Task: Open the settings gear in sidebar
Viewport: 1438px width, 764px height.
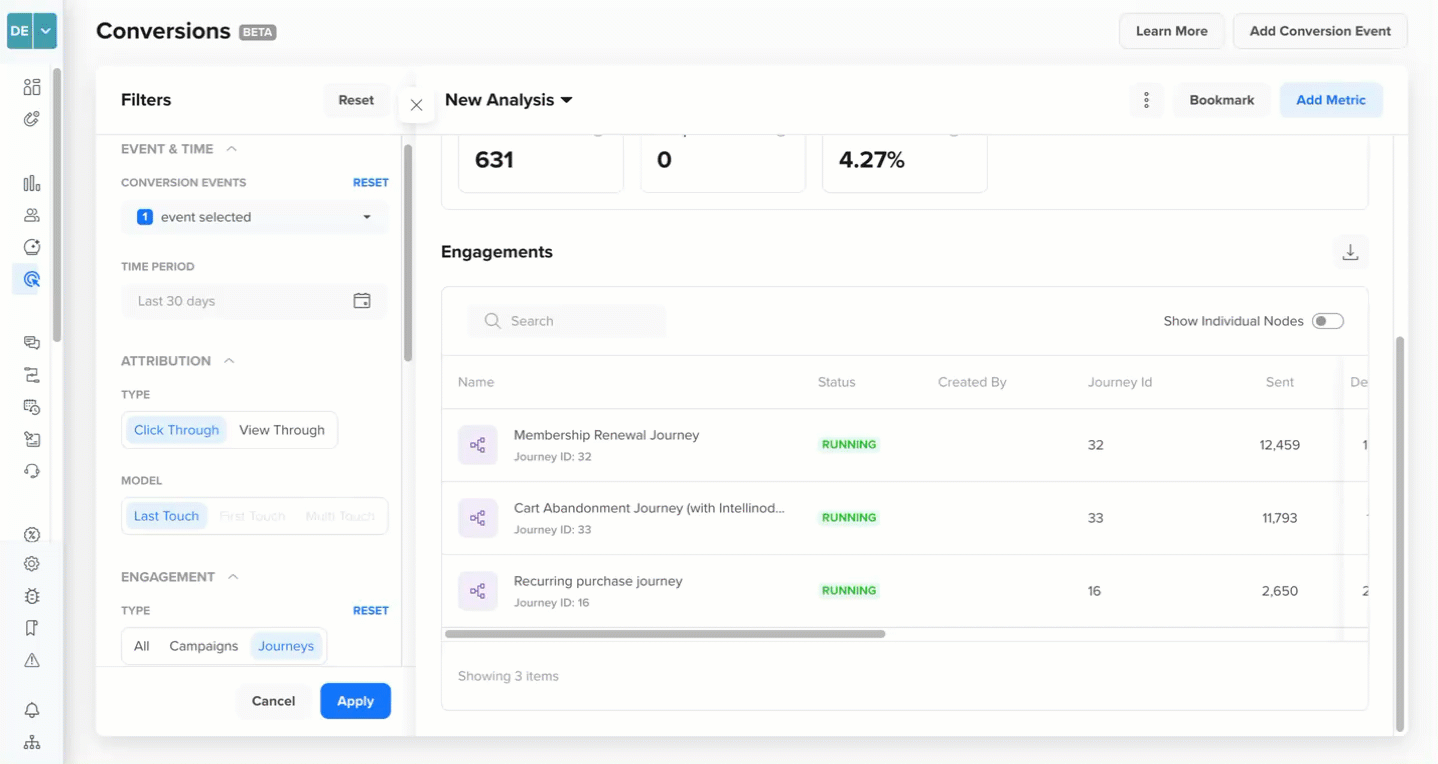Action: 32,564
